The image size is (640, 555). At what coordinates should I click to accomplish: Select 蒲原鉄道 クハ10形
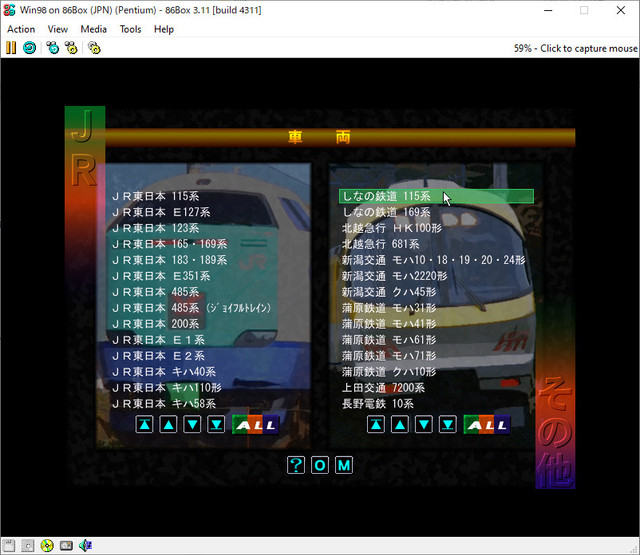tap(389, 372)
